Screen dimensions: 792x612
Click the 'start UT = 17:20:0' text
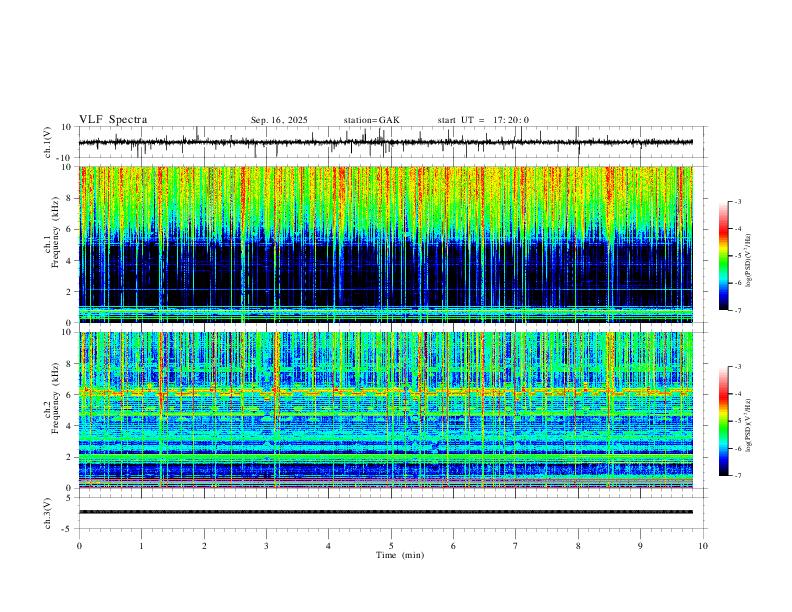coord(483,120)
